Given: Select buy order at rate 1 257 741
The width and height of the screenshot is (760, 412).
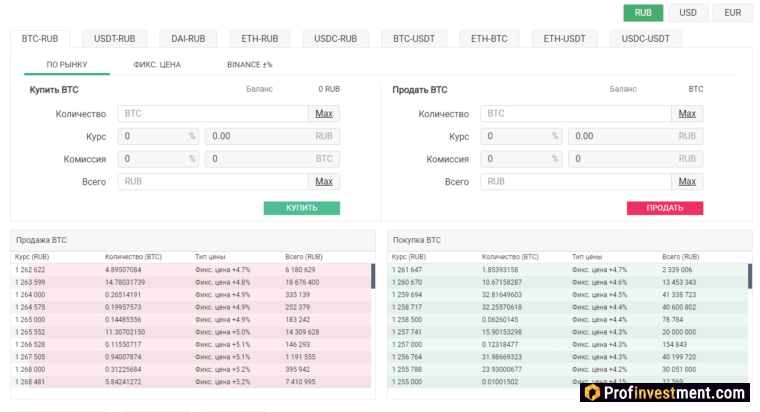Looking at the screenshot, I should click(568, 333).
